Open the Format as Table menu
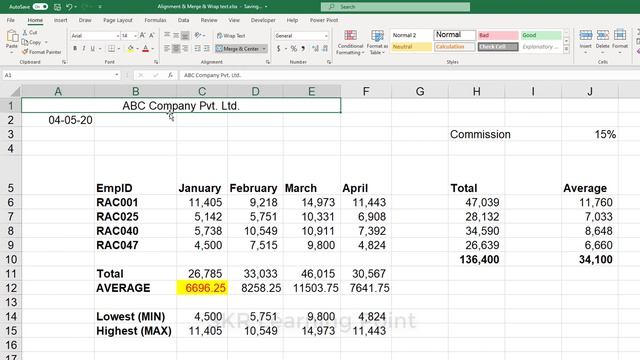The height and width of the screenshot is (360, 640). [377, 42]
